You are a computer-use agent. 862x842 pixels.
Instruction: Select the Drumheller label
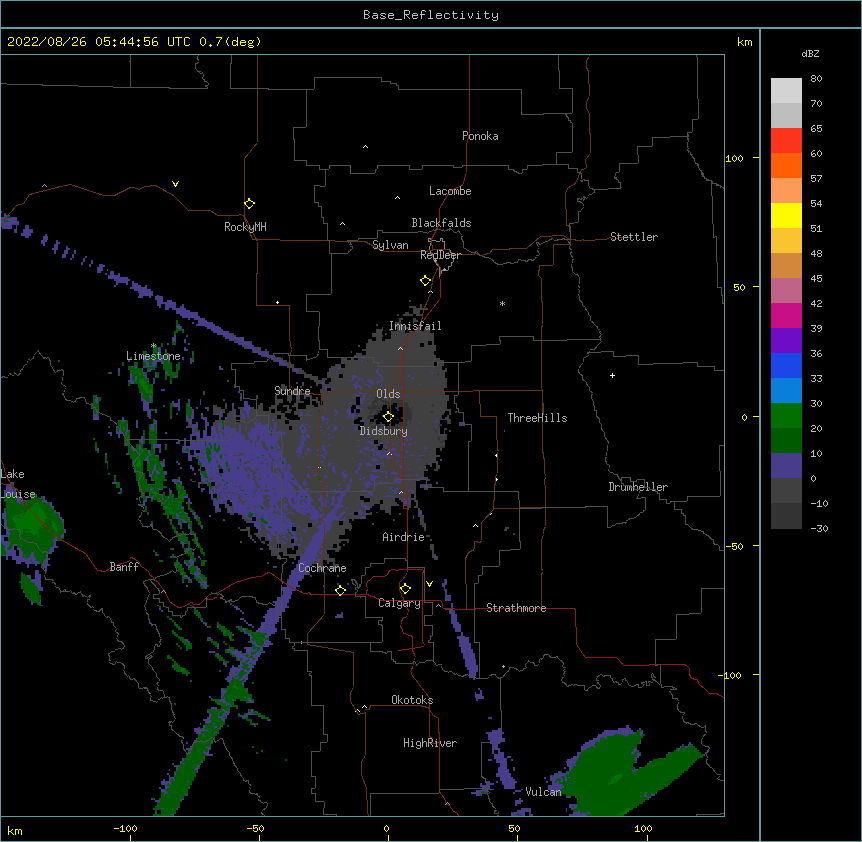point(638,487)
